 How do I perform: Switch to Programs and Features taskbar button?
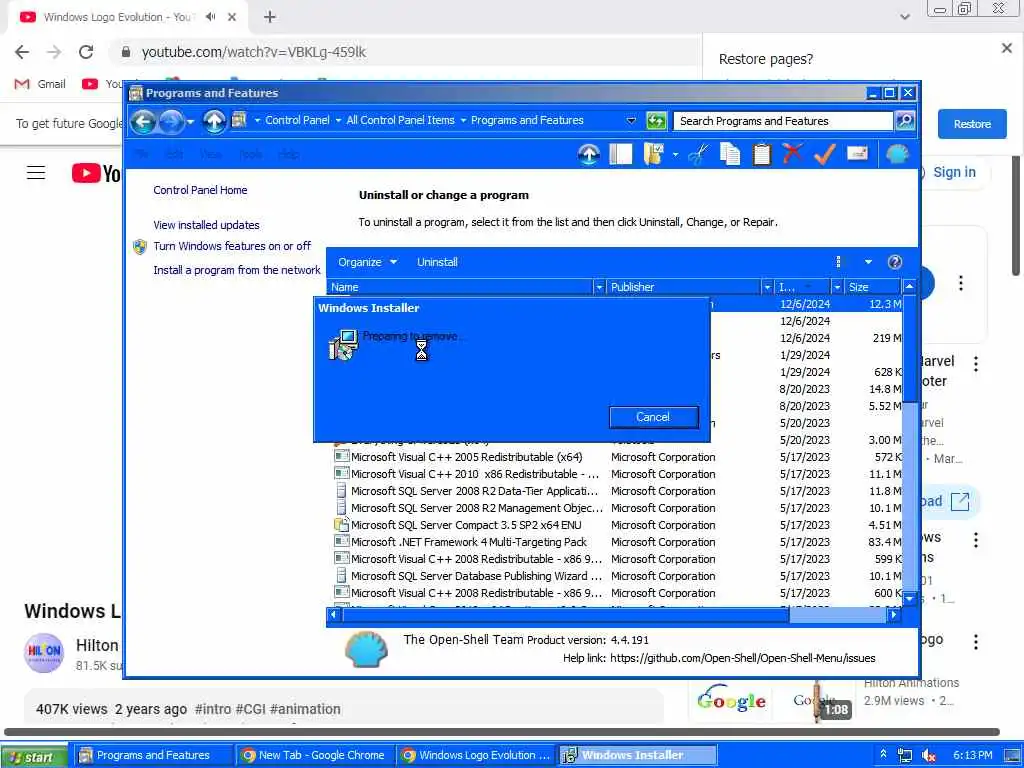coord(152,755)
